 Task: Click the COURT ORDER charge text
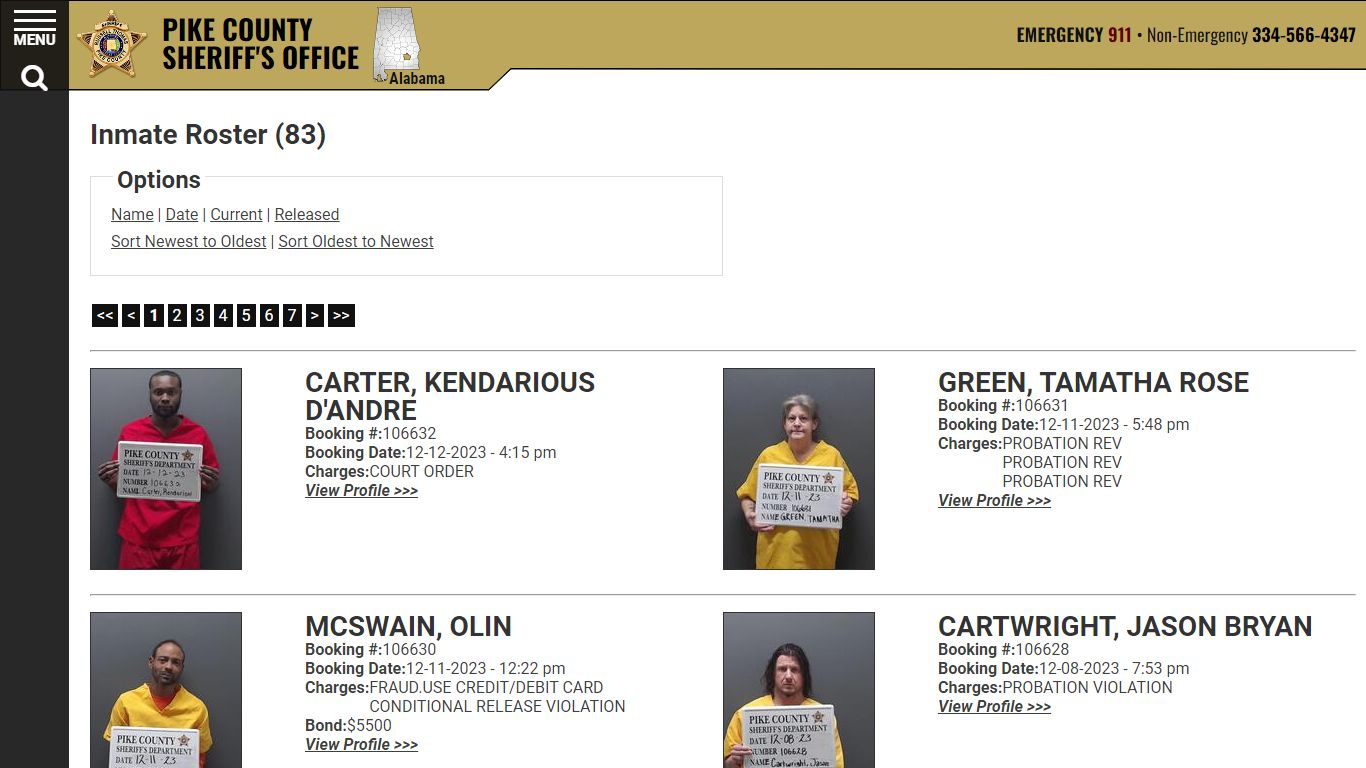coord(421,471)
